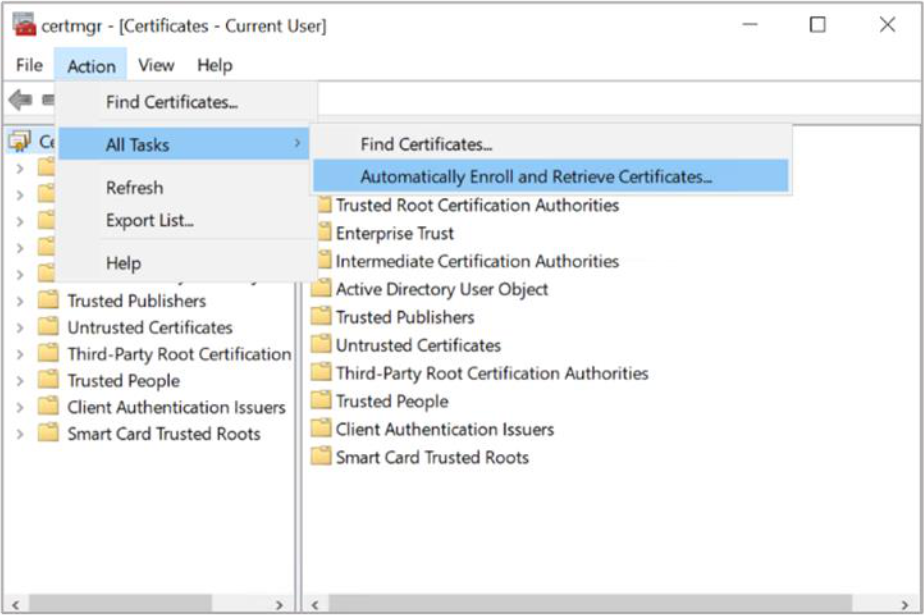Click Smart Card Trusted Roots folder icon in right pane
Image resolution: width=924 pixels, height=615 pixels.
(321, 457)
